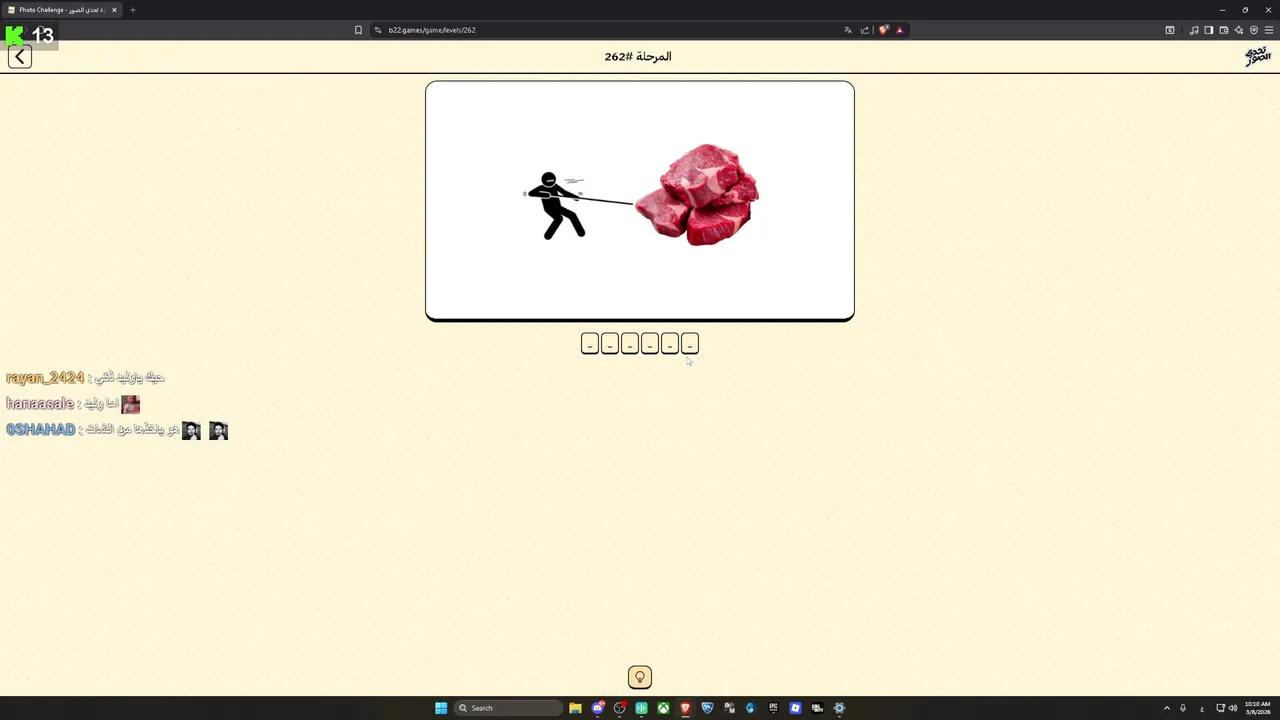Click the back arrow button of the game
The height and width of the screenshot is (720, 1280).
tap(19, 57)
